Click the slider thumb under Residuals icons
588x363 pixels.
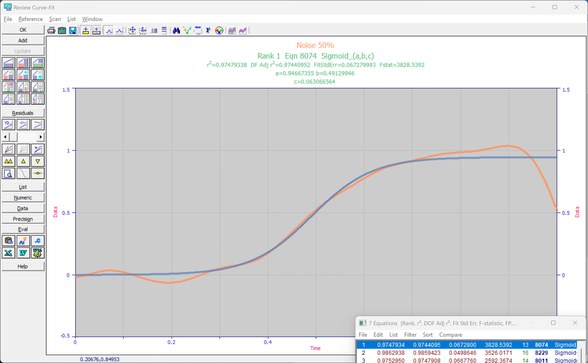click(13, 137)
